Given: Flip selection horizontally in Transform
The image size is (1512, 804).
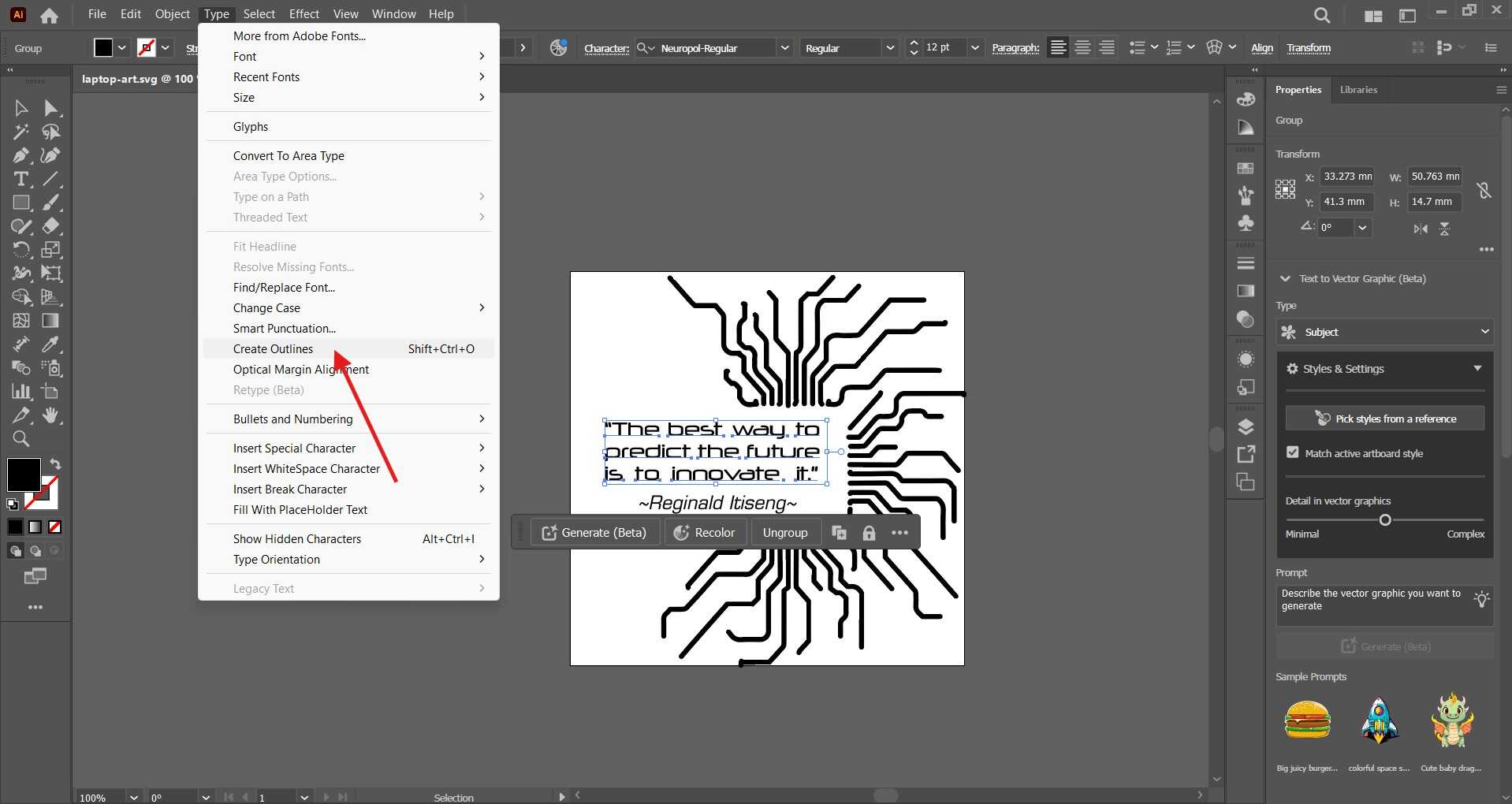Looking at the screenshot, I should (x=1421, y=229).
